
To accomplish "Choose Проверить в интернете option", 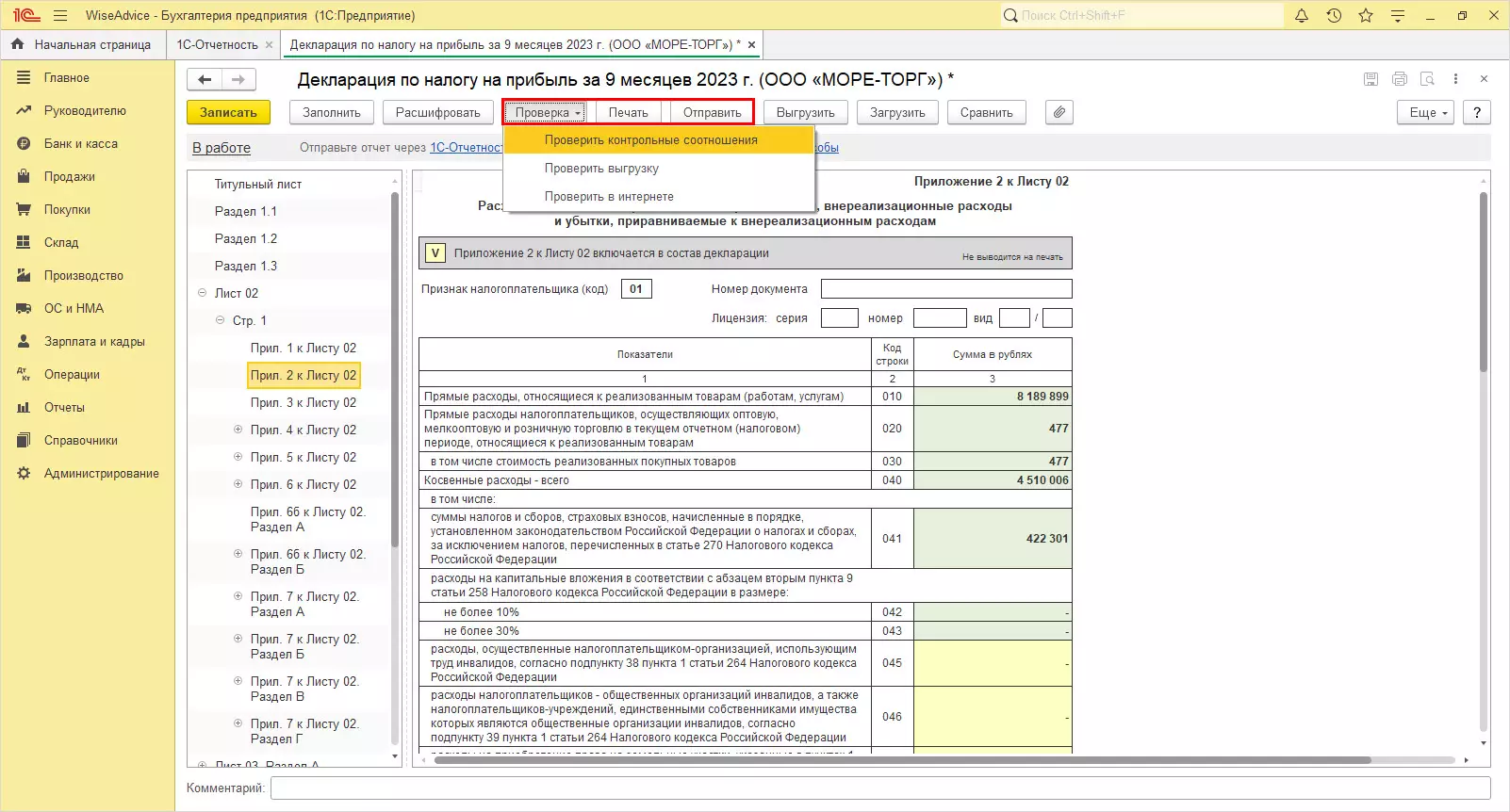I will pyautogui.click(x=609, y=197).
